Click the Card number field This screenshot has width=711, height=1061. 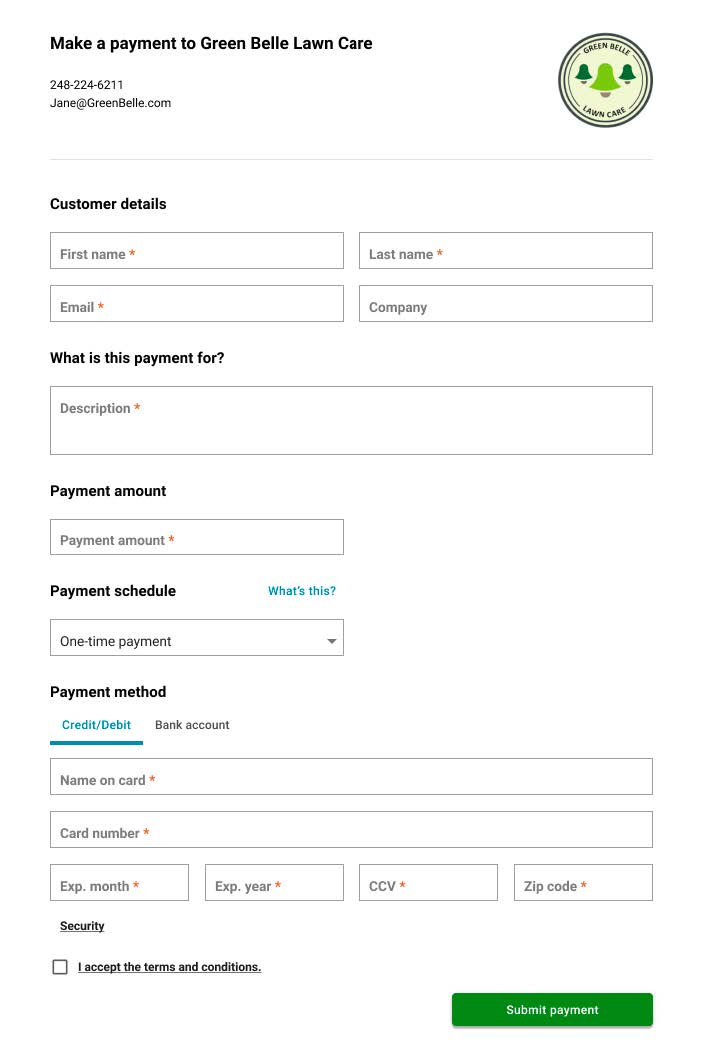[351, 829]
